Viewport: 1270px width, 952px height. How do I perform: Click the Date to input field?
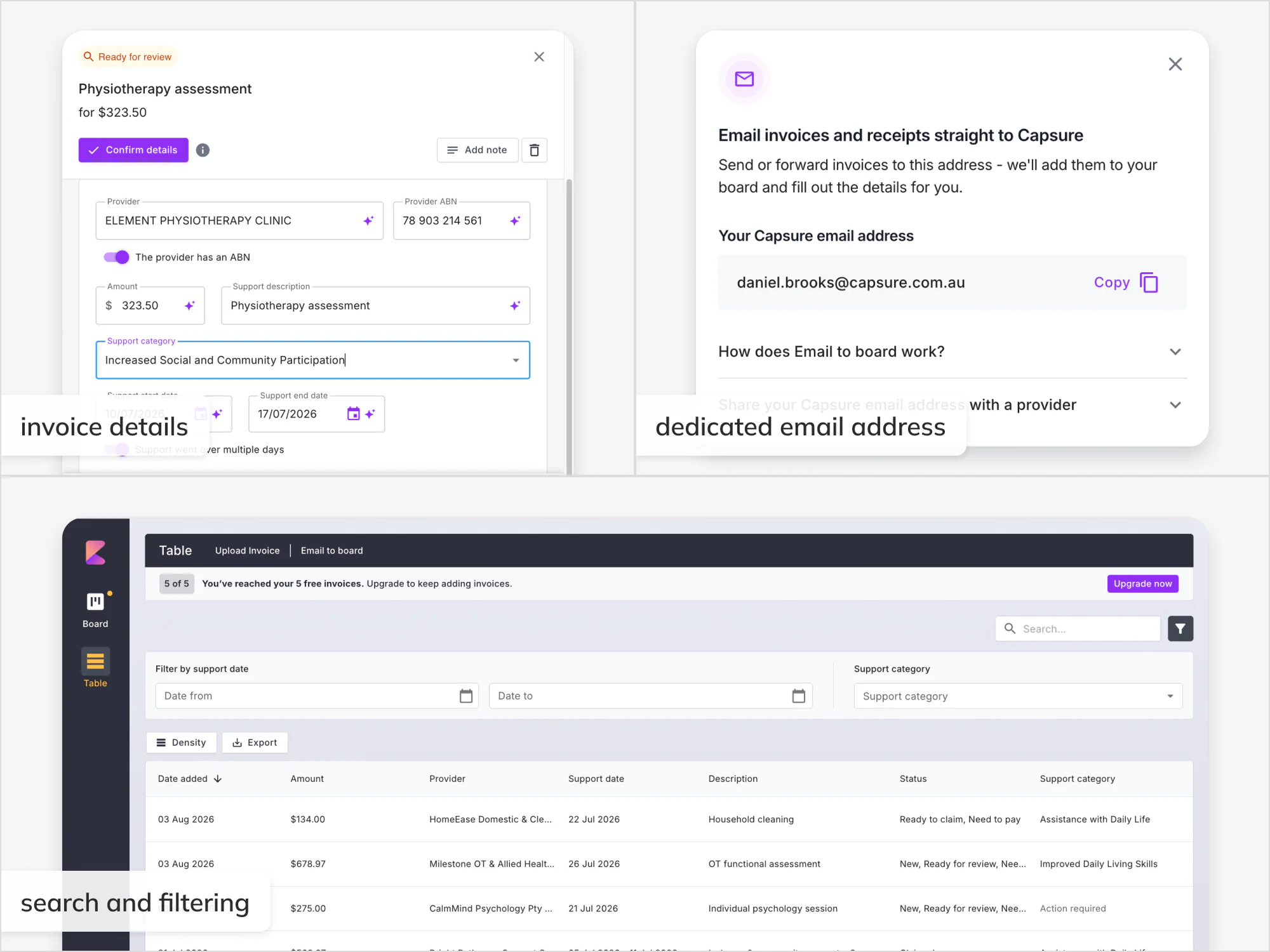click(x=650, y=696)
